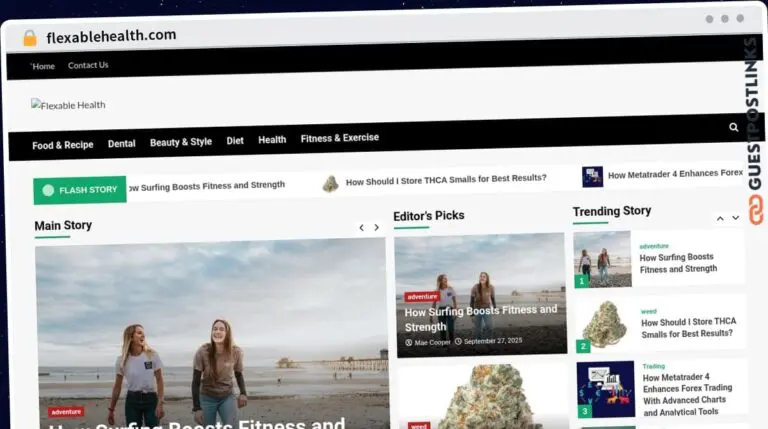Click the Flexable Health logo image
This screenshot has height=429, width=768.
(x=68, y=105)
